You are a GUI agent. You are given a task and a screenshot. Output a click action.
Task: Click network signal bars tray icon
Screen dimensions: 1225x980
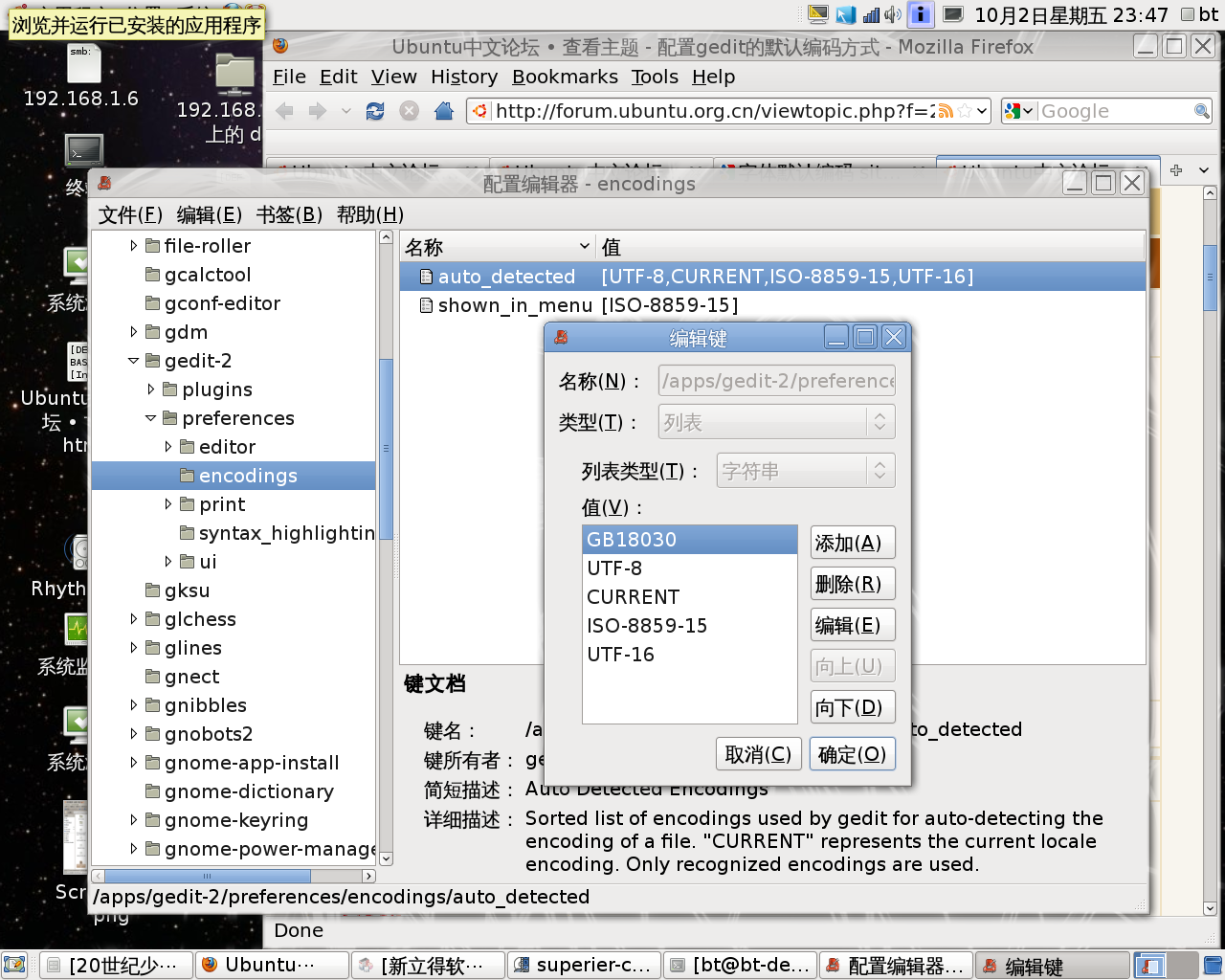point(871,14)
